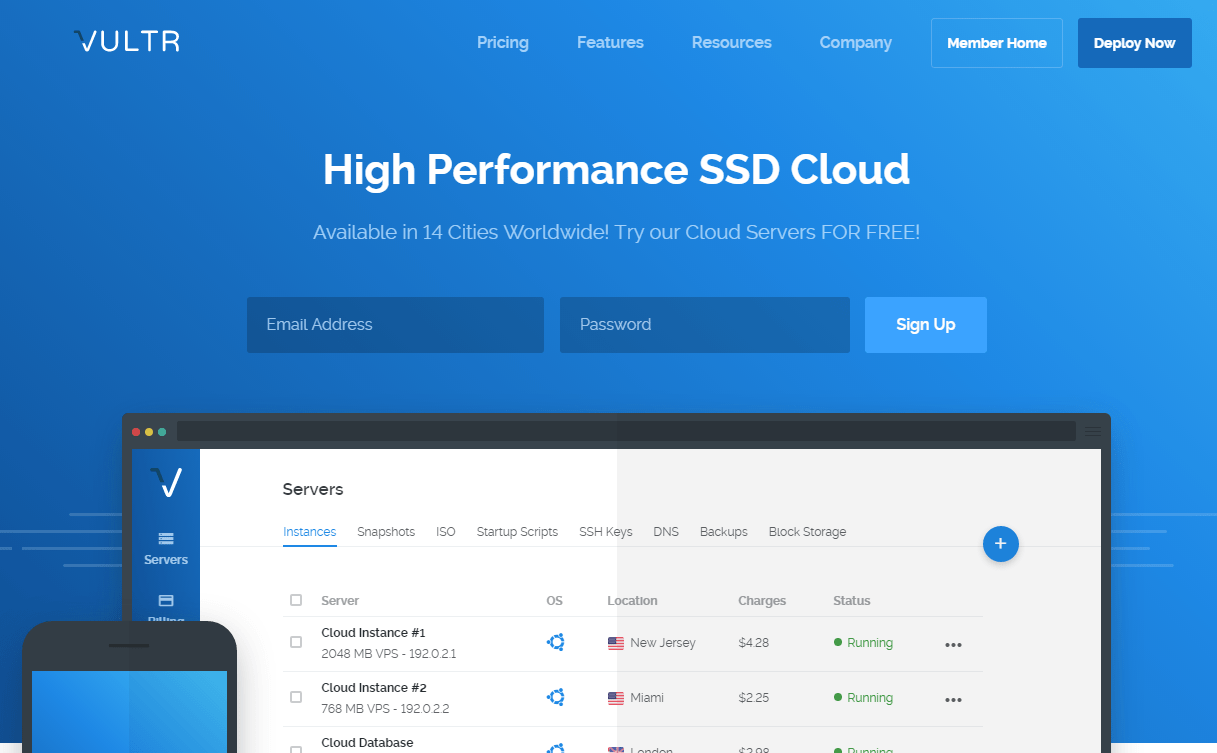Click the Miami location text
This screenshot has height=753, width=1217.
(647, 698)
